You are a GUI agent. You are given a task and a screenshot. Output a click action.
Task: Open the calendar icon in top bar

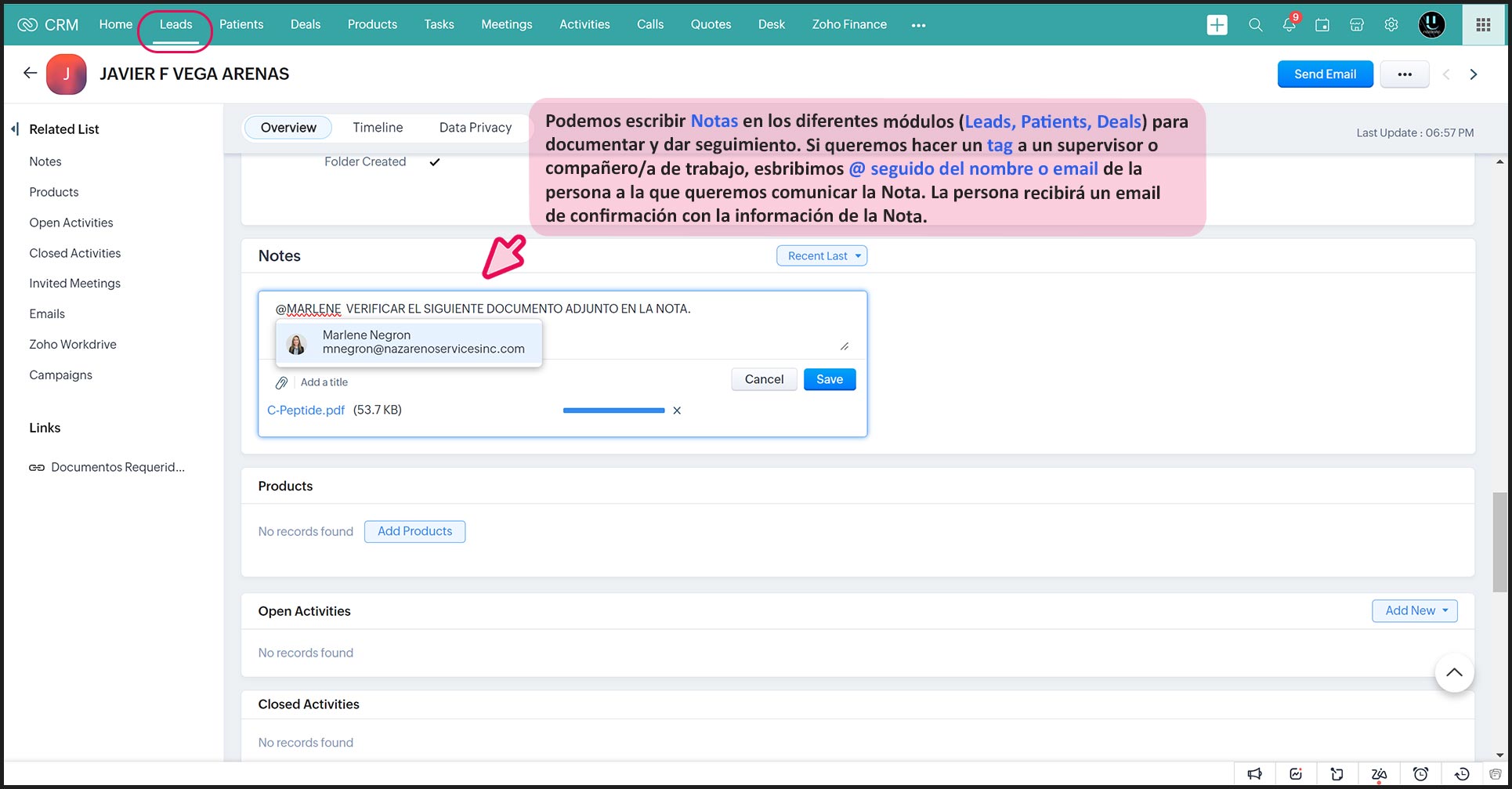(1322, 25)
